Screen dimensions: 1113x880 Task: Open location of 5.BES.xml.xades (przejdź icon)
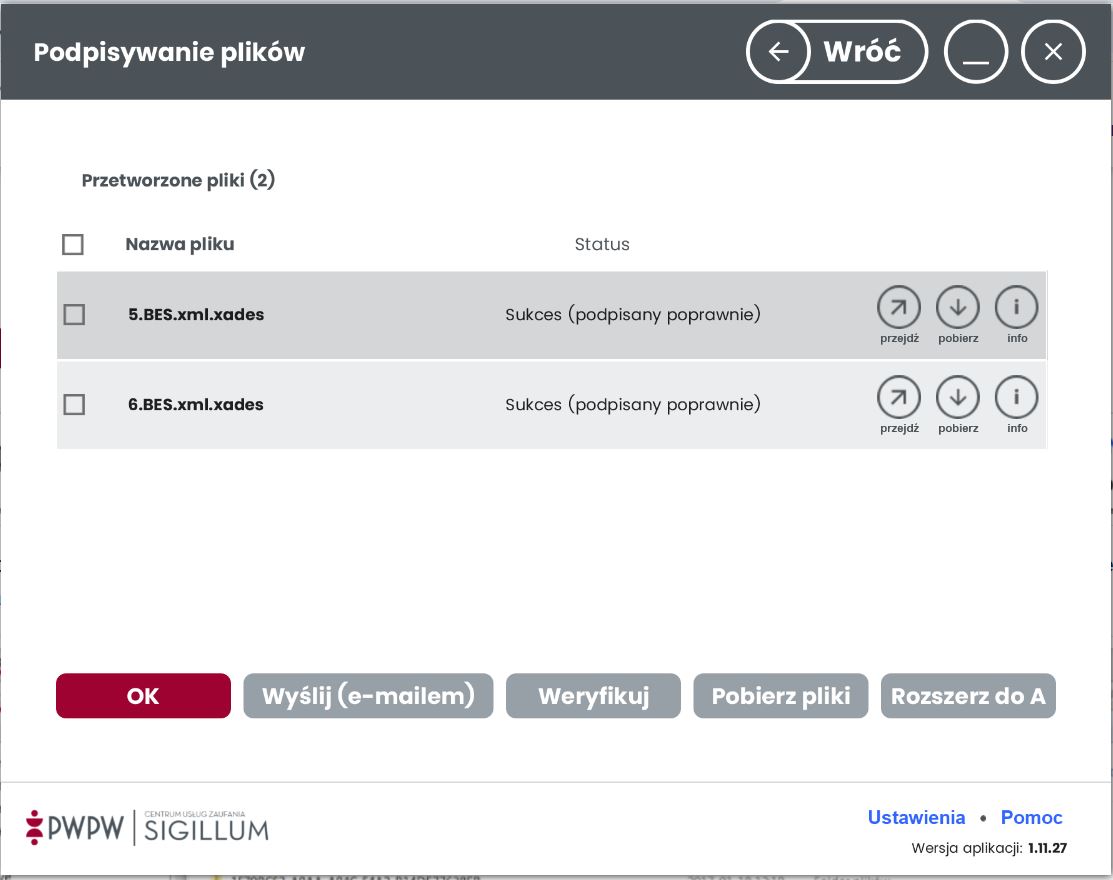[x=898, y=308]
